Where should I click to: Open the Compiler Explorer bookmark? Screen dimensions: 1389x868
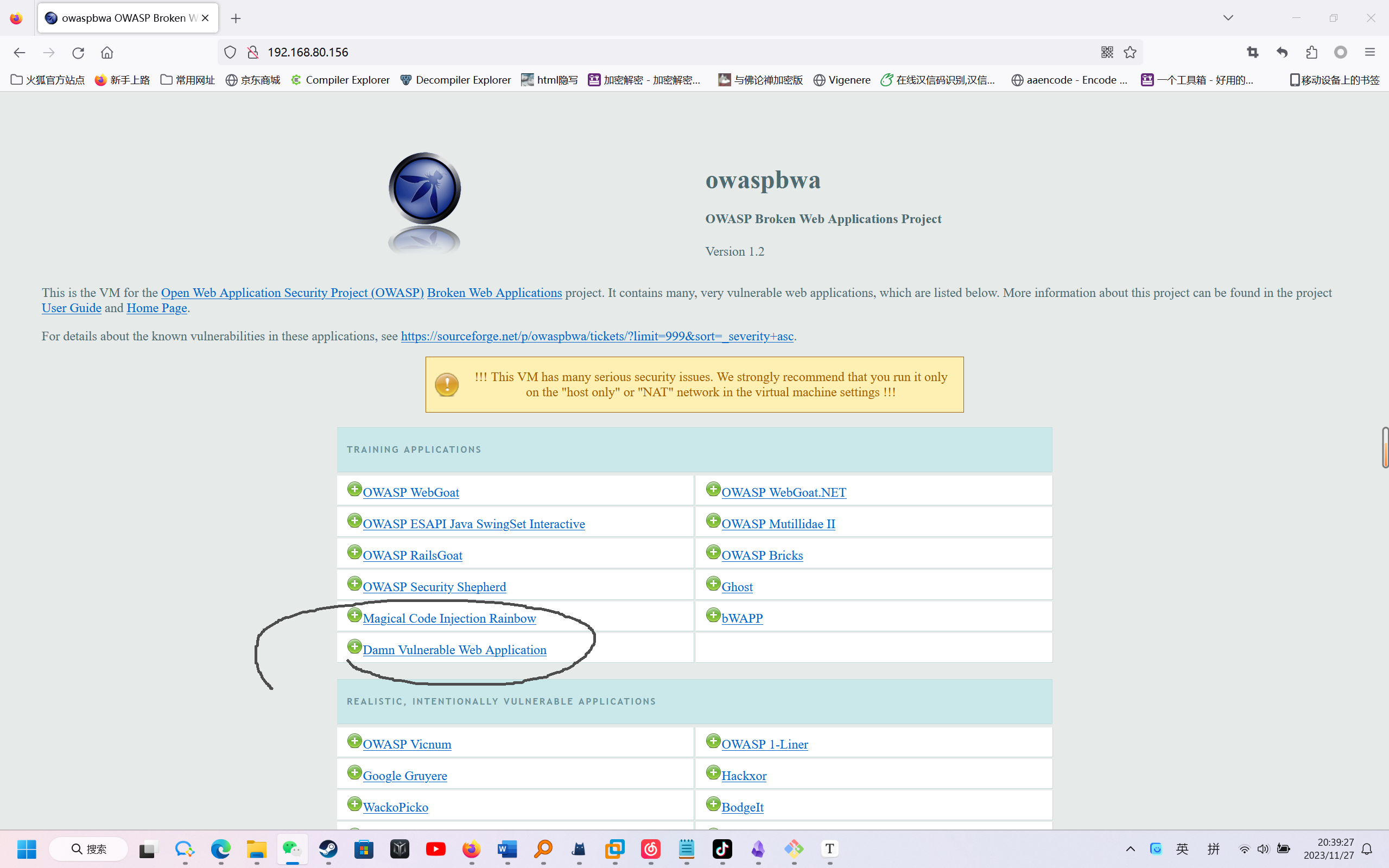(340, 80)
